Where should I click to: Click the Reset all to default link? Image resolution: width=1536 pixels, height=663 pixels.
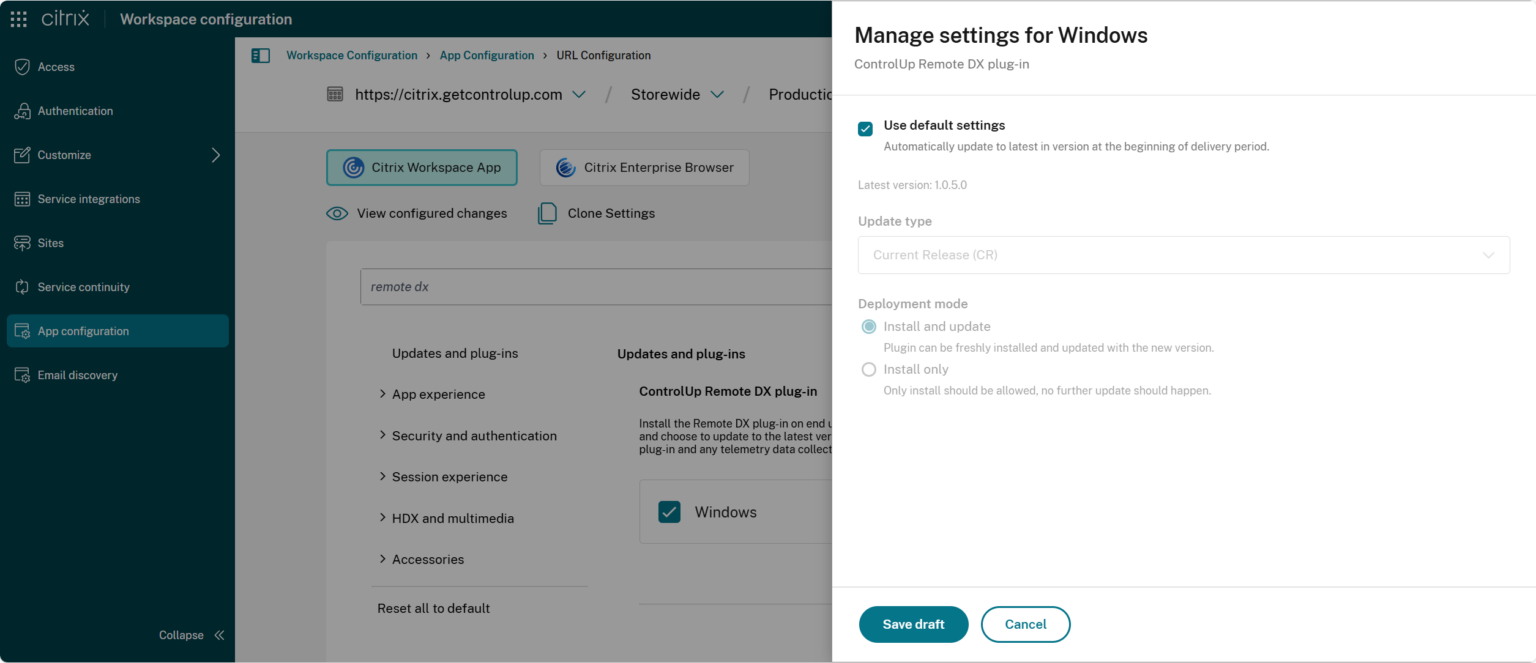click(x=433, y=608)
